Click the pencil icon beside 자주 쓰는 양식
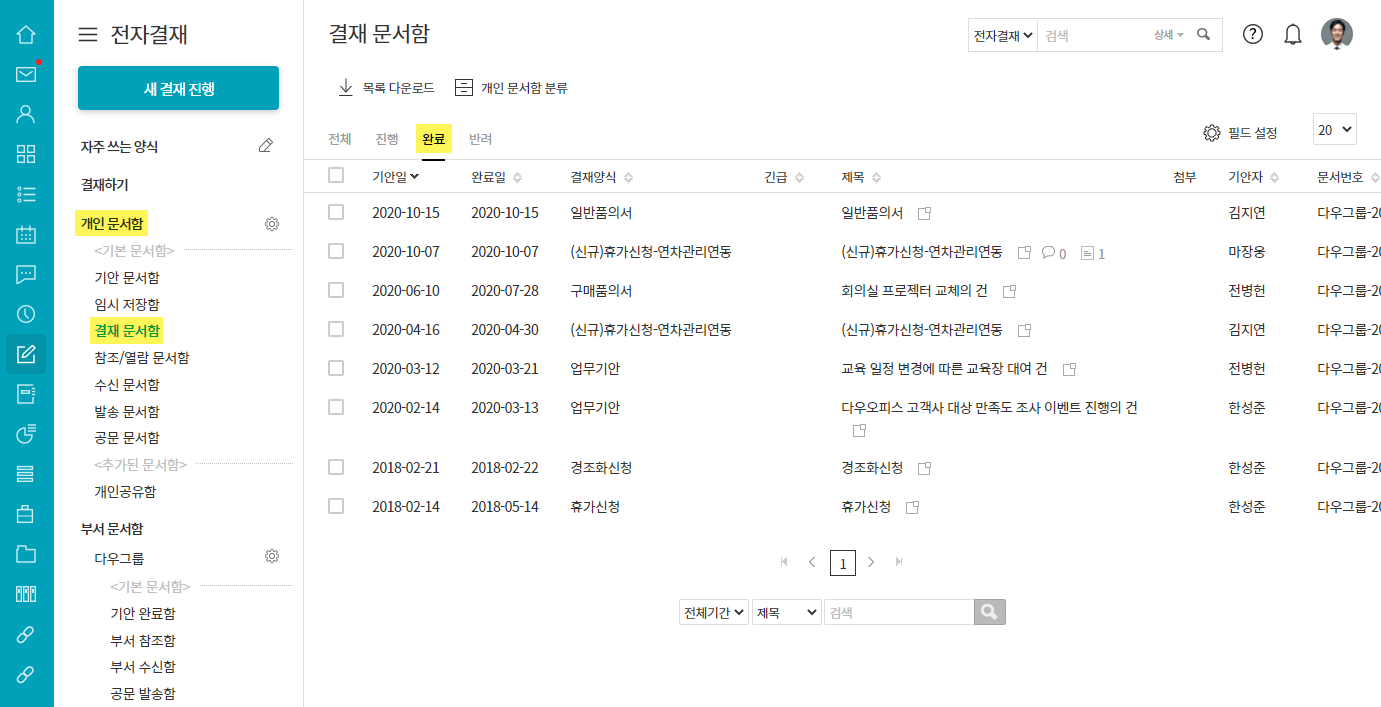The height and width of the screenshot is (707, 1381). tap(265, 146)
